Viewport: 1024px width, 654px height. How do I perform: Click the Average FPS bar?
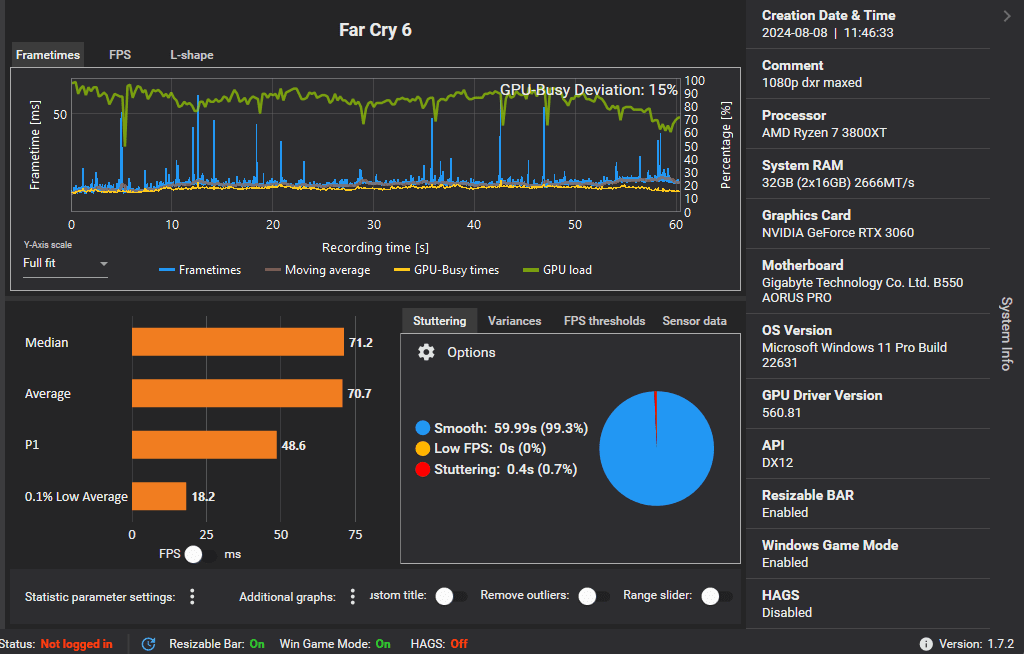(237, 393)
